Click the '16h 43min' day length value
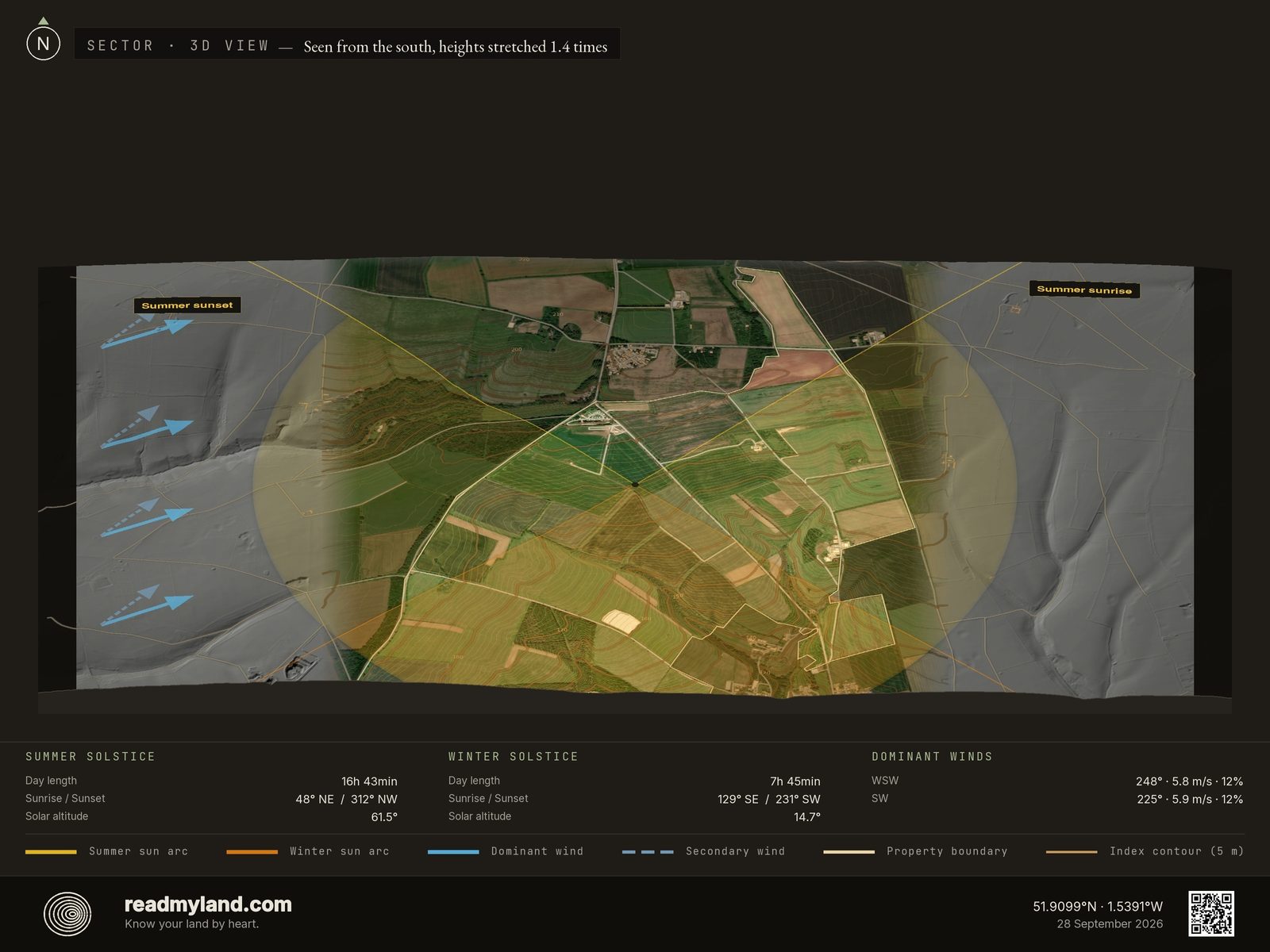1270x952 pixels. [369, 781]
